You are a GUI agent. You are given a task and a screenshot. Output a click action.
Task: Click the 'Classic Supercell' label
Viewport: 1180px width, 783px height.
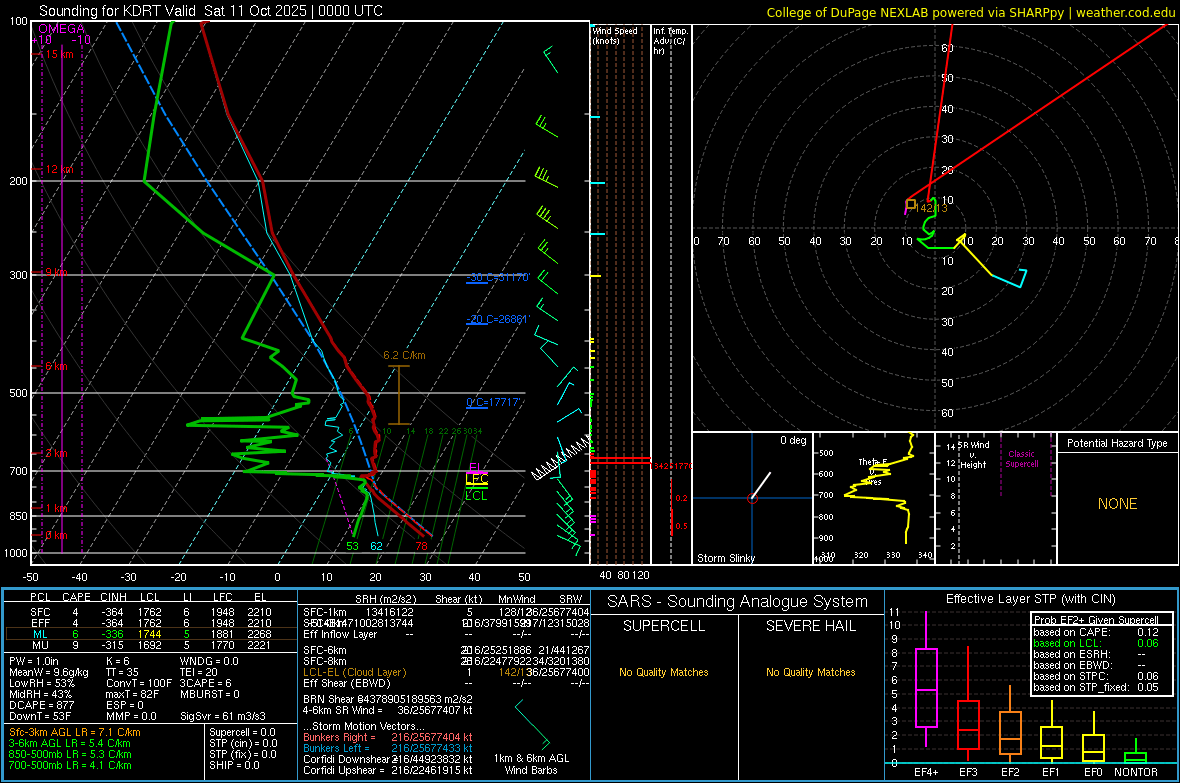click(1021, 459)
